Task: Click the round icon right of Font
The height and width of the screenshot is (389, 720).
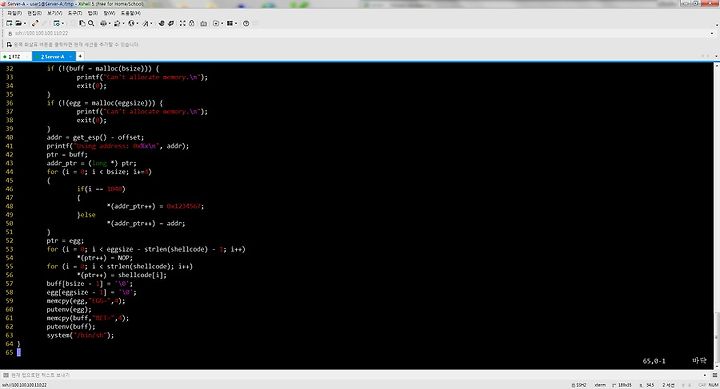Action: [161, 23]
